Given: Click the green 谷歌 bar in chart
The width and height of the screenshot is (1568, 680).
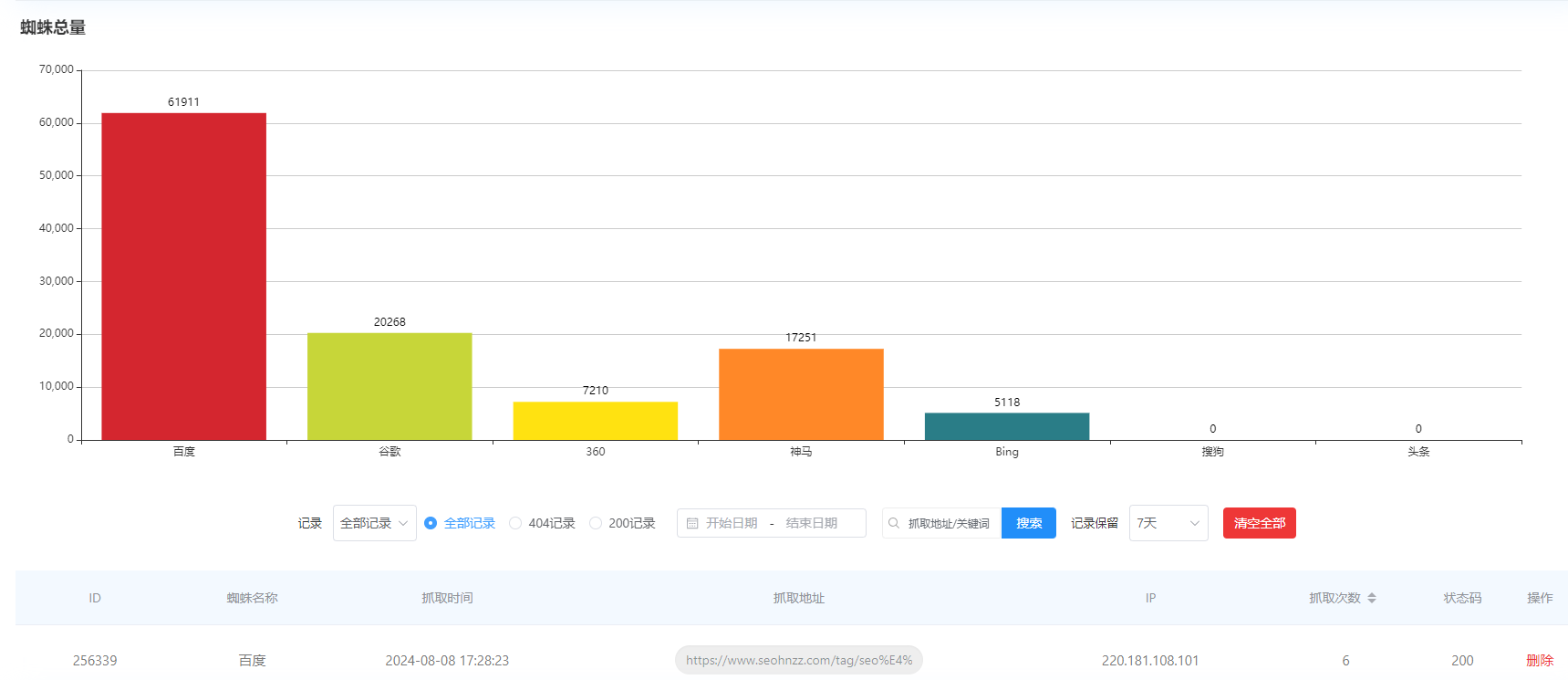Looking at the screenshot, I should click(389, 386).
